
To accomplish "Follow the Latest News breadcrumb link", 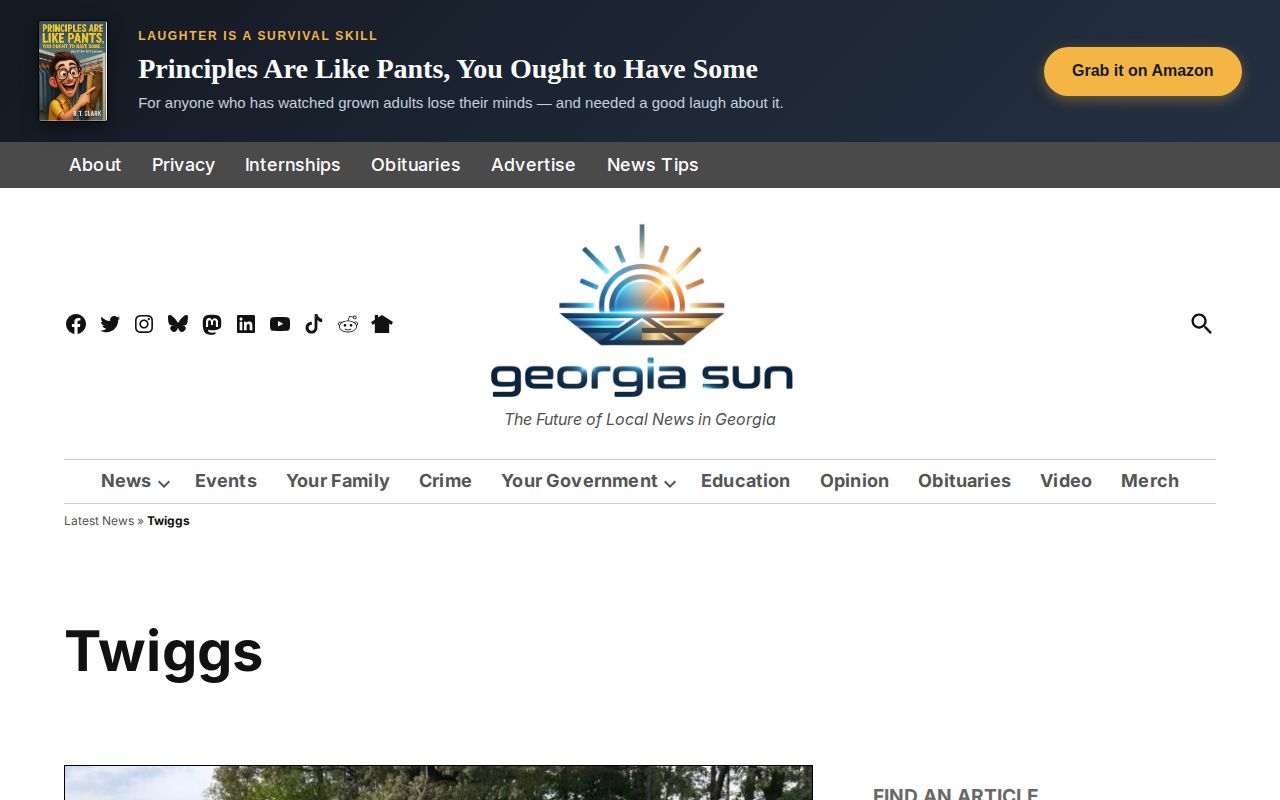I will (99, 521).
